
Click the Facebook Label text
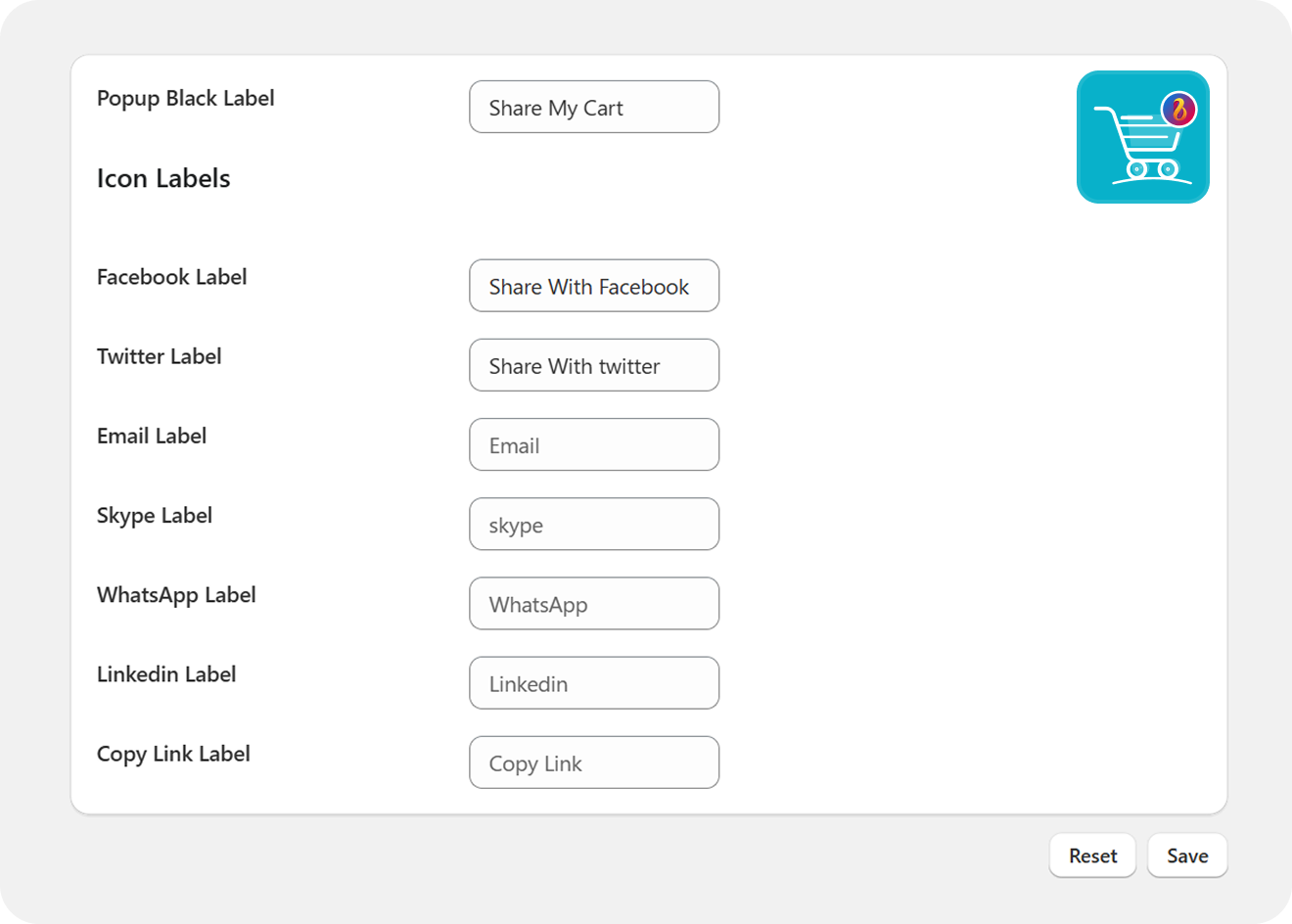point(171,277)
